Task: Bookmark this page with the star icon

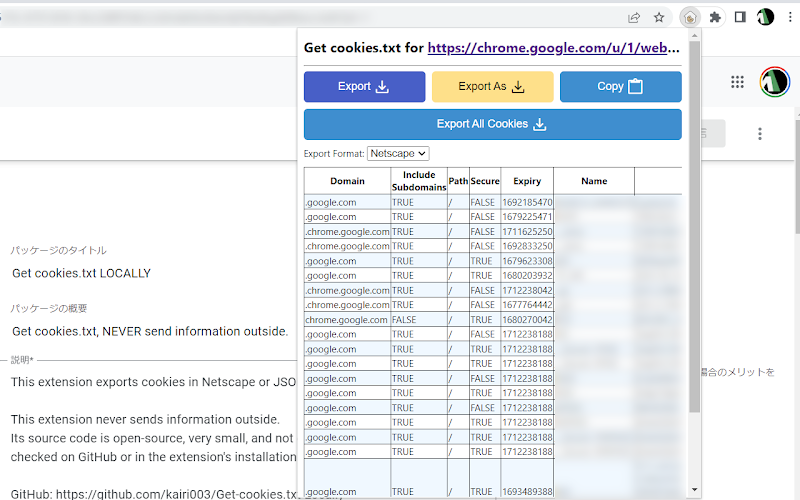Action: [659, 18]
